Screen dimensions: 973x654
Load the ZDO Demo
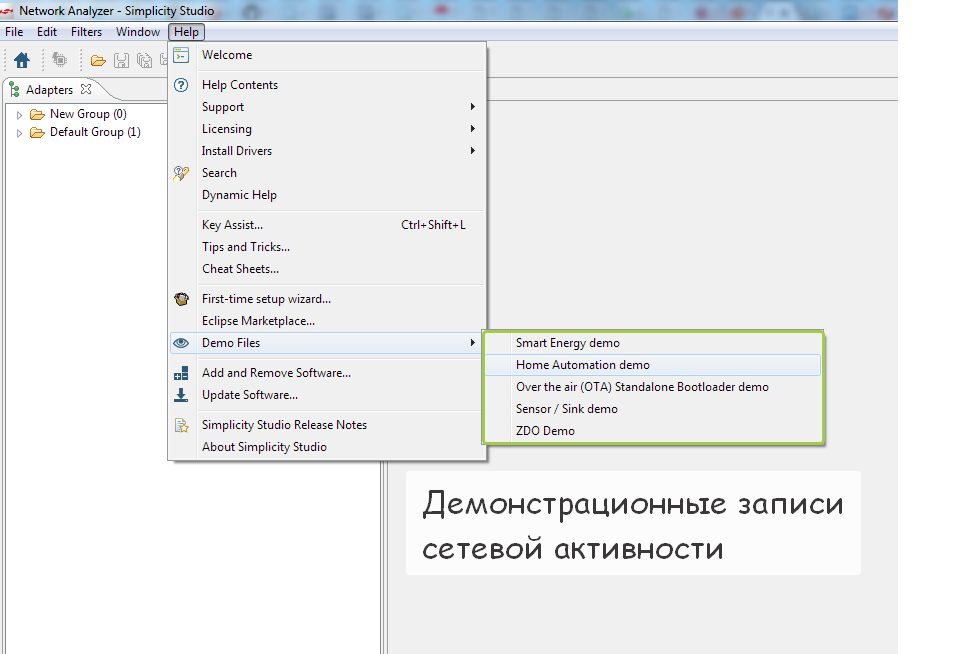[x=653, y=431]
